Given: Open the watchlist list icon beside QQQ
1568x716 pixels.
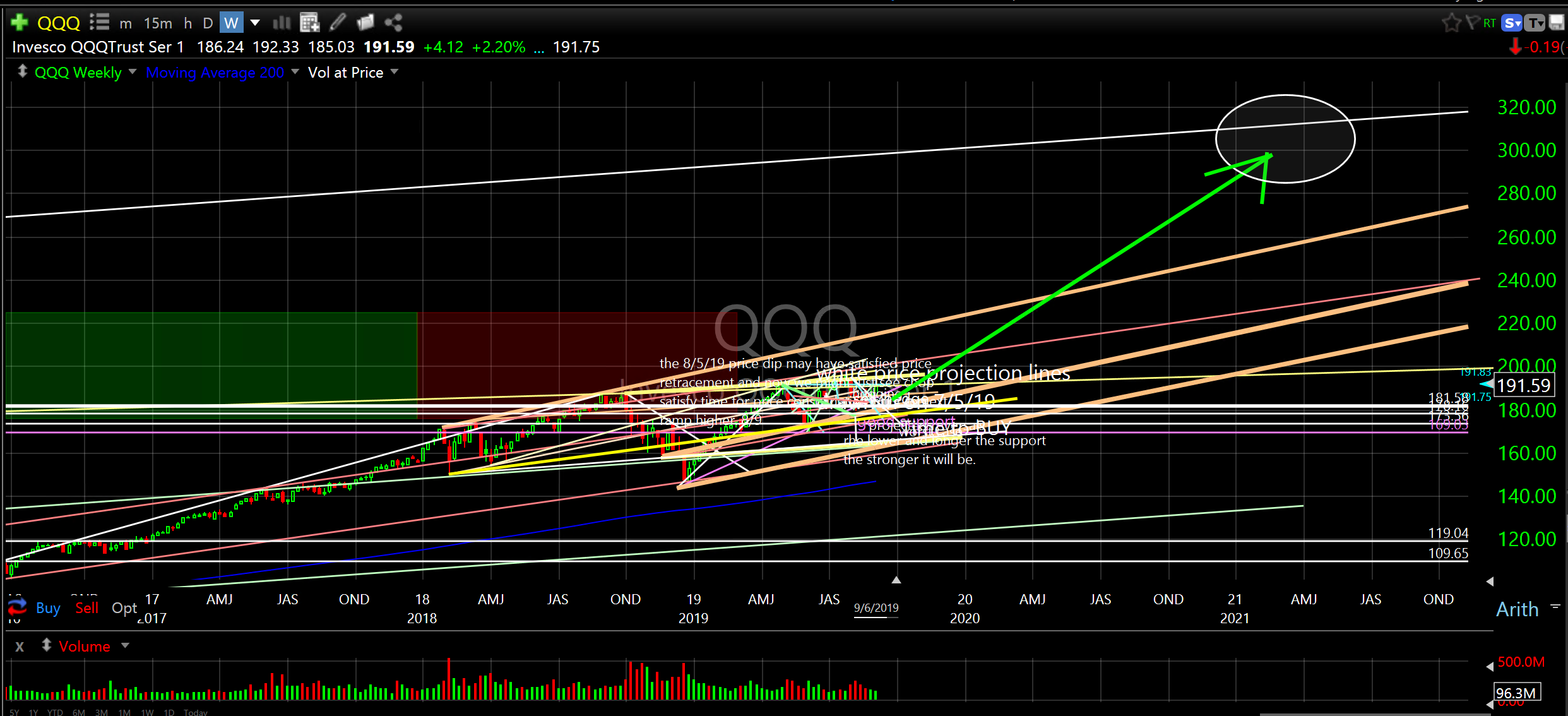Looking at the screenshot, I should pyautogui.click(x=99, y=23).
